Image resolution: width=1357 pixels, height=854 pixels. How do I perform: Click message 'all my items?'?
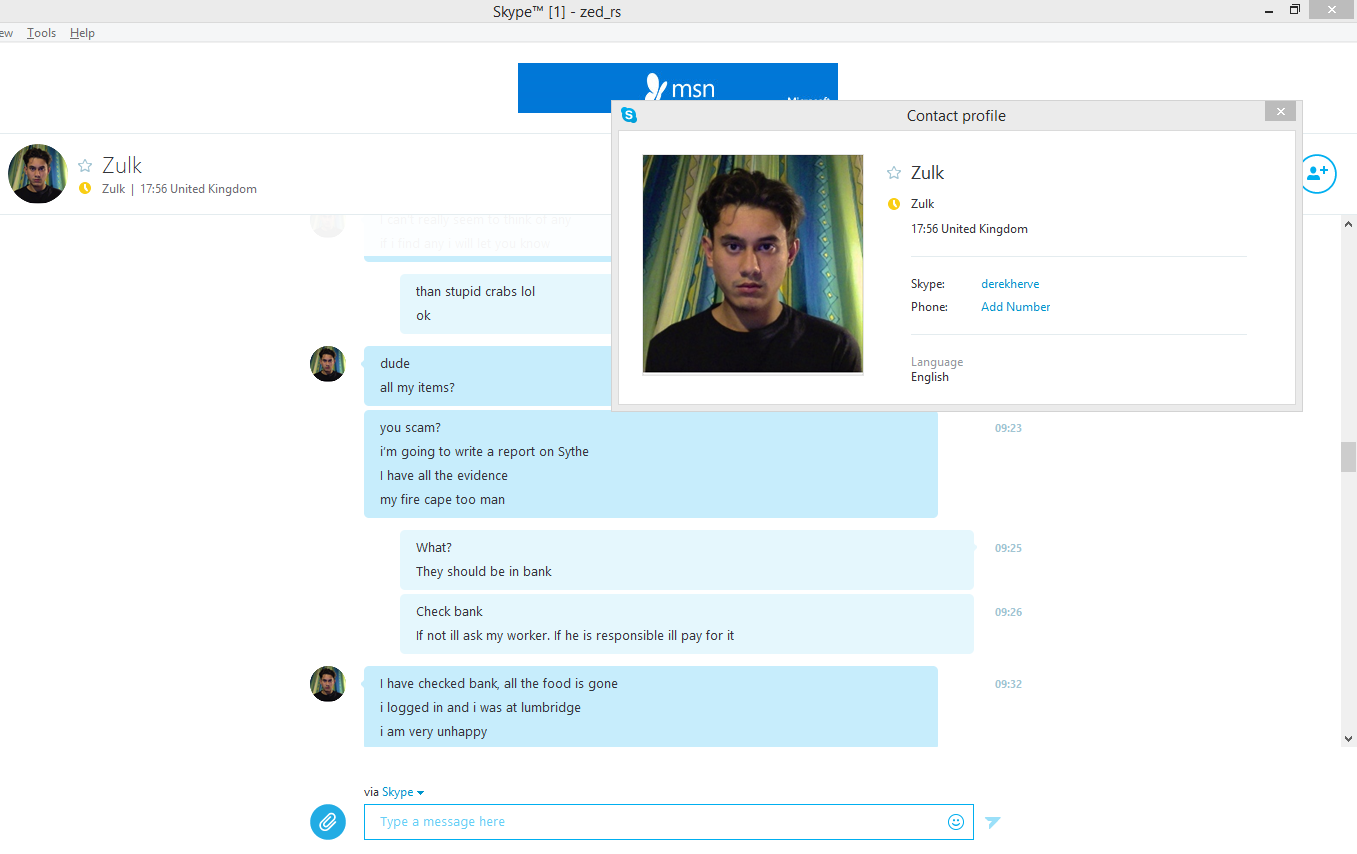coord(417,388)
